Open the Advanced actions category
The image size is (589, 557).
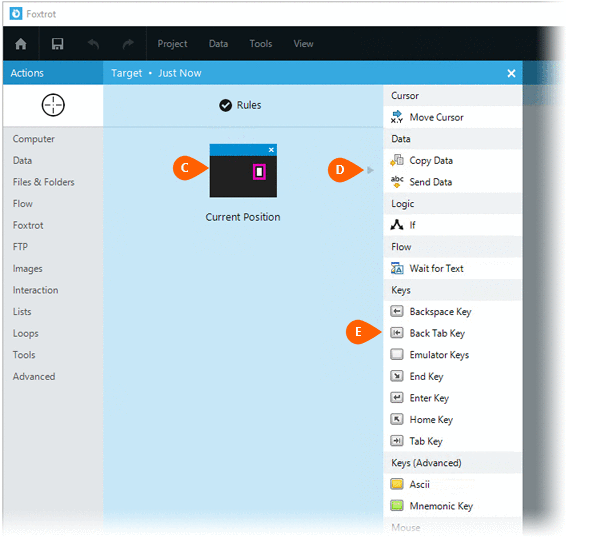(x=34, y=376)
